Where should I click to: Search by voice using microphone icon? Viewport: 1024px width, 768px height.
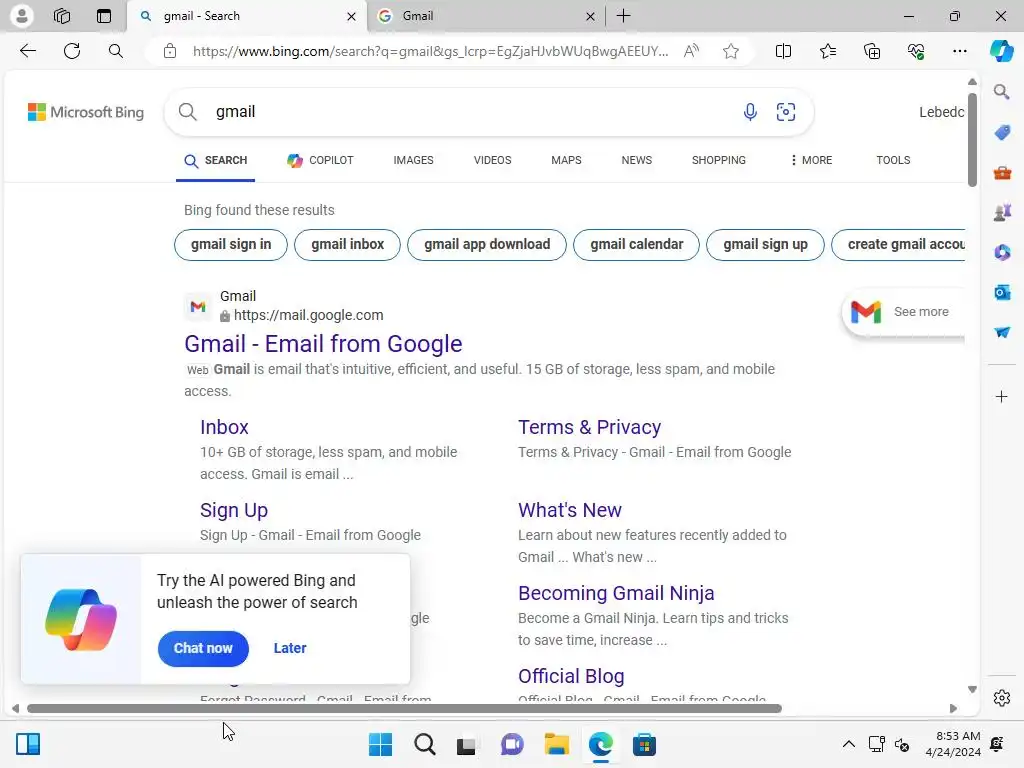[x=750, y=112]
